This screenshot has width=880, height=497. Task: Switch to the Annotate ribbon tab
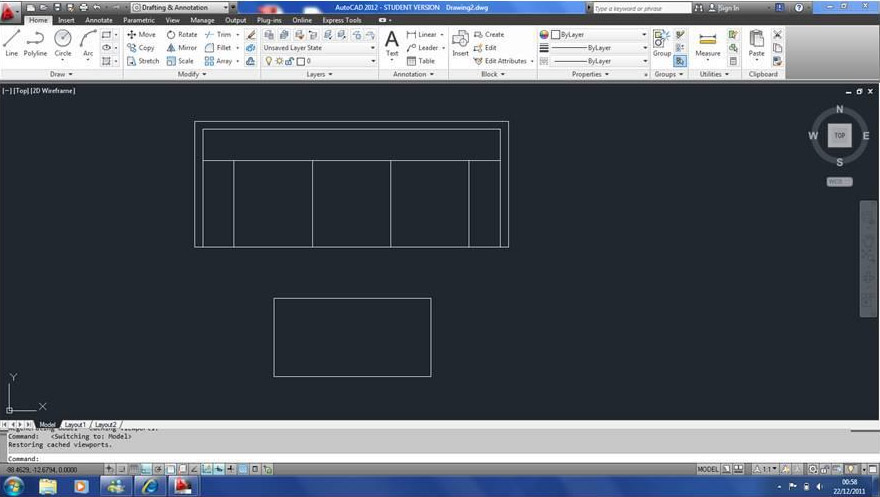[x=99, y=20]
